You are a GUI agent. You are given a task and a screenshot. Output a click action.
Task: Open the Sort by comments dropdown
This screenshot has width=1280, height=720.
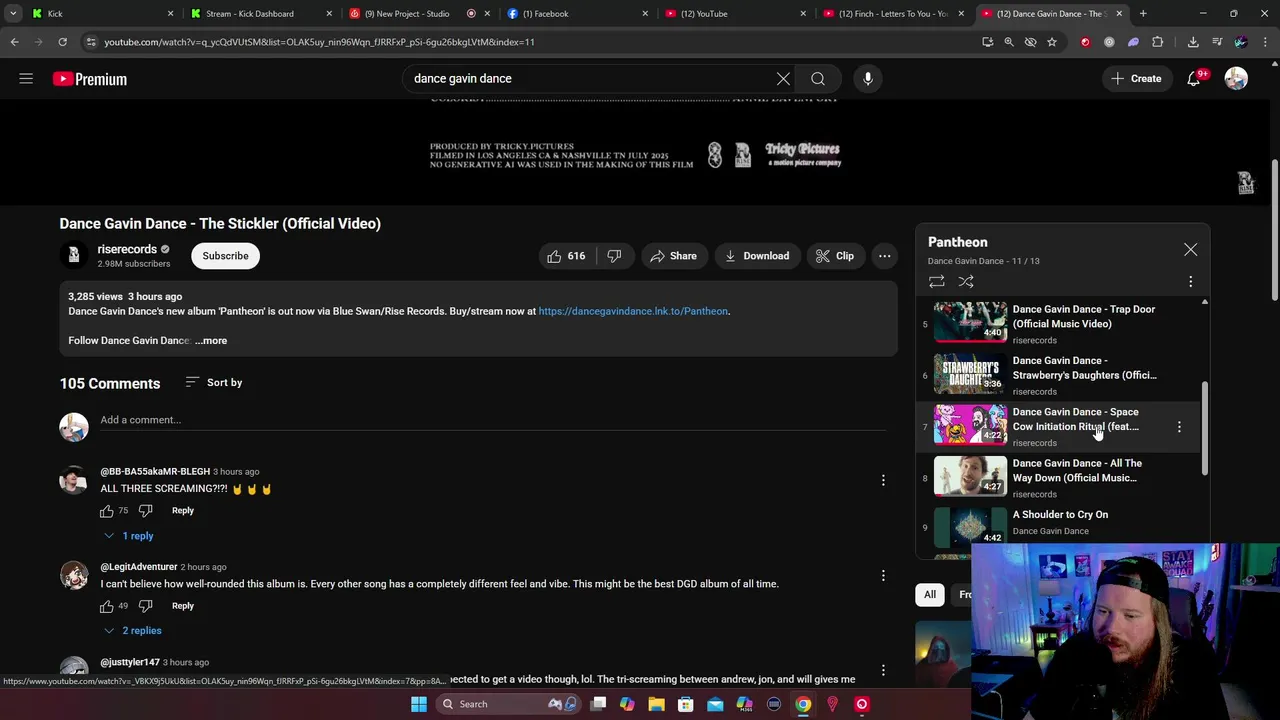pyautogui.click(x=214, y=383)
